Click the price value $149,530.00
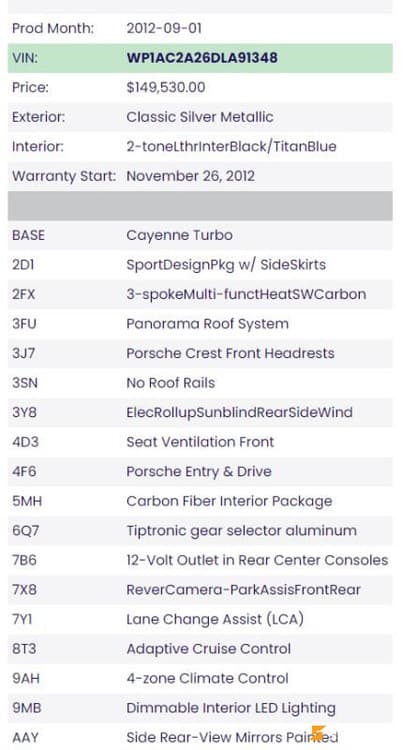Screen dimensions: 417x750 (165, 88)
